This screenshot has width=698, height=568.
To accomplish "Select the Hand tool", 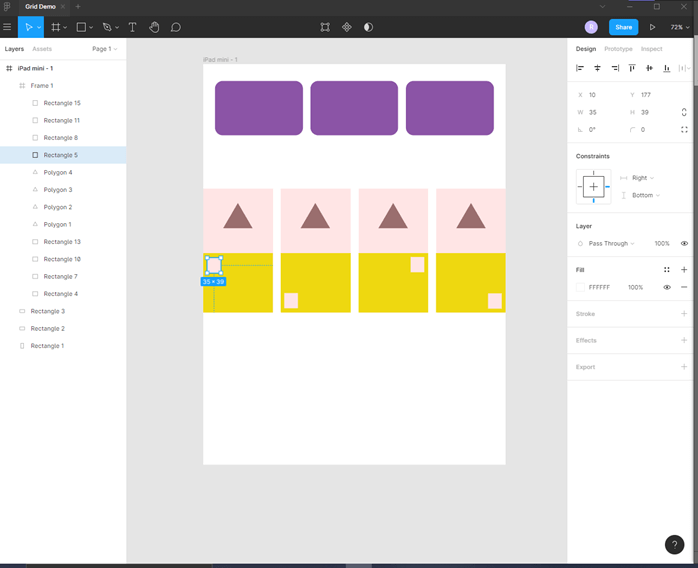I will tap(154, 27).
